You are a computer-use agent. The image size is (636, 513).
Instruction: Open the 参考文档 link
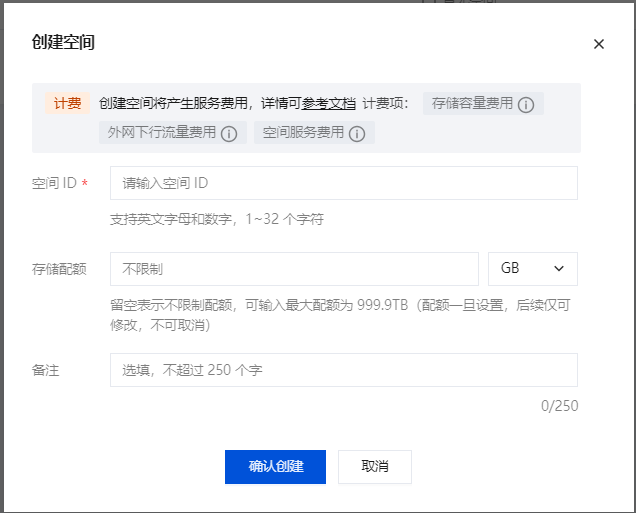pos(328,103)
